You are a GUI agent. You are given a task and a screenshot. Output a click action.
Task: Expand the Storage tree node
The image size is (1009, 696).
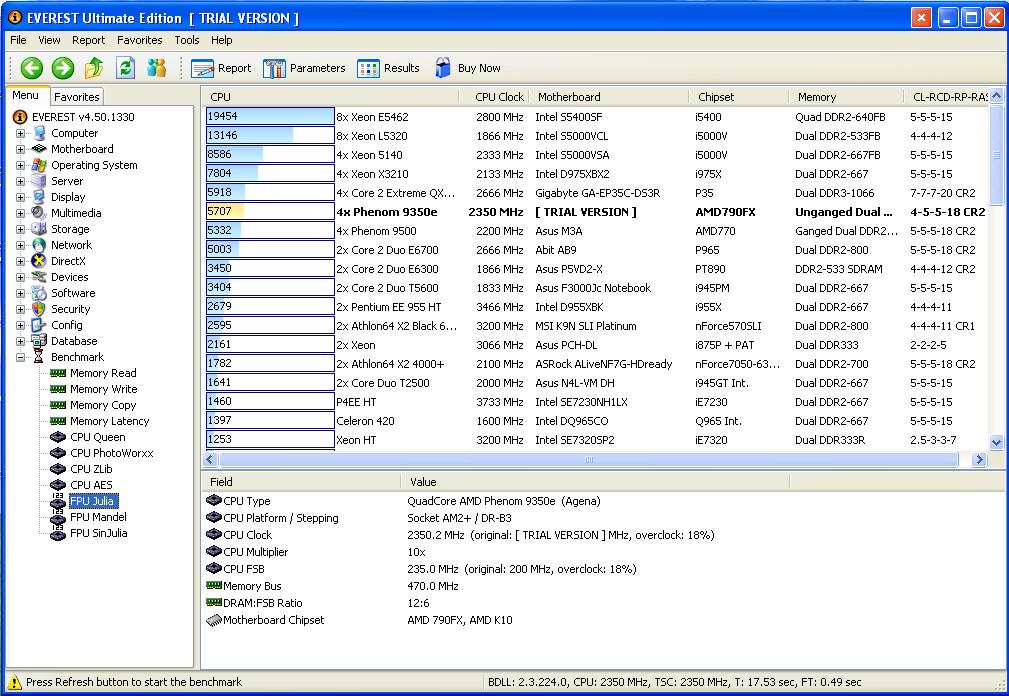[20, 229]
